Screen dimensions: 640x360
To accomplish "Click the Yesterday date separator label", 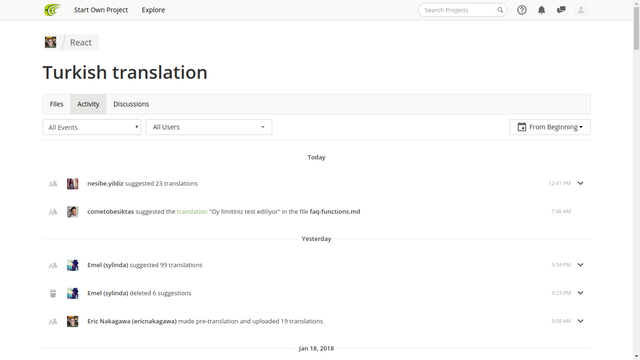I will point(316,239).
